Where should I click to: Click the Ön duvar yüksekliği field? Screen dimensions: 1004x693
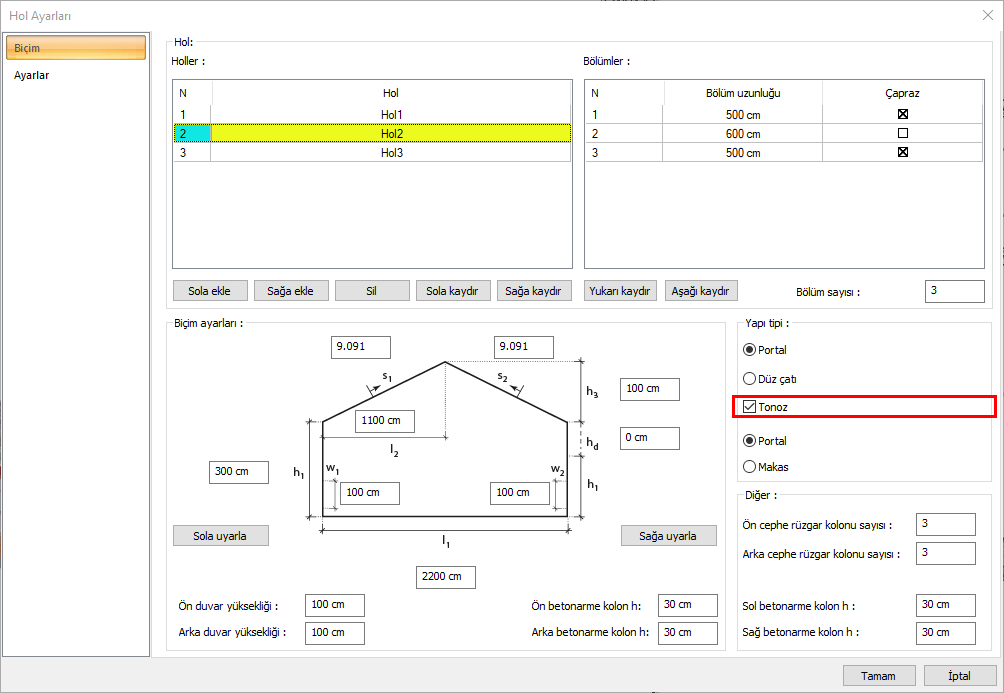tap(335, 605)
